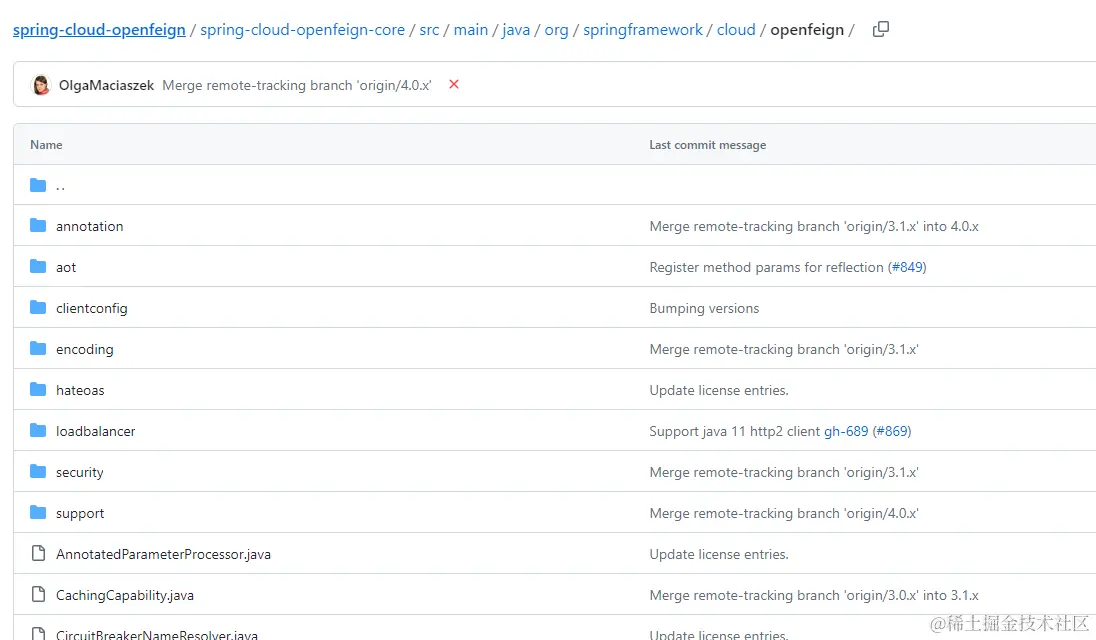Click the openfeign current directory text

(807, 30)
